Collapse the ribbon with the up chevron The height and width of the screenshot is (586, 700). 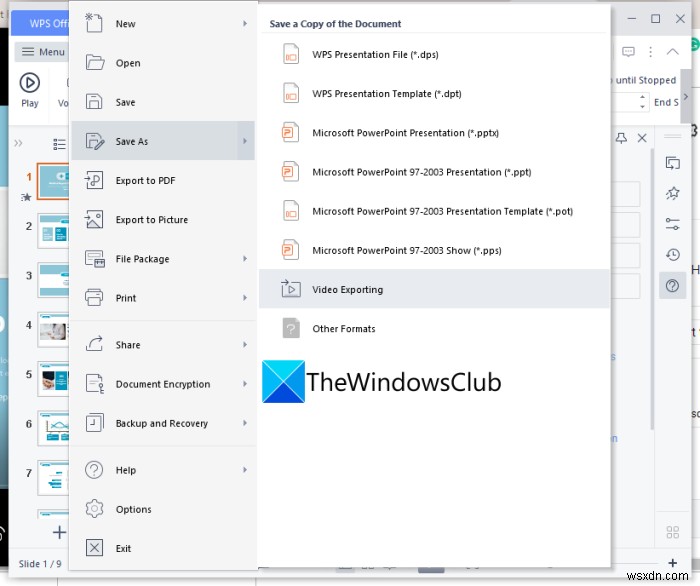click(x=672, y=52)
